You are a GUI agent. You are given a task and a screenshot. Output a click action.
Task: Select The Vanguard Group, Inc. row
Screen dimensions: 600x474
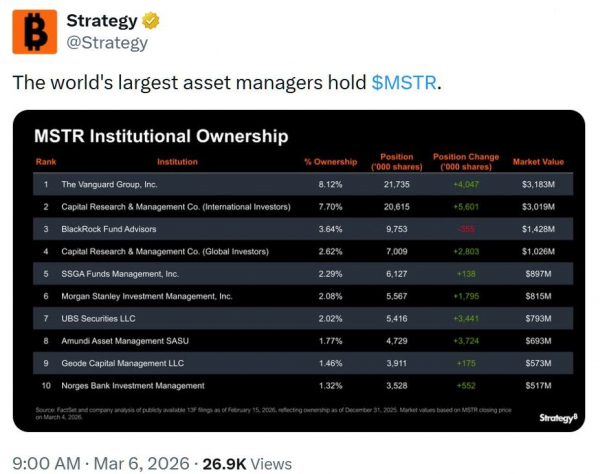[x=110, y=185]
